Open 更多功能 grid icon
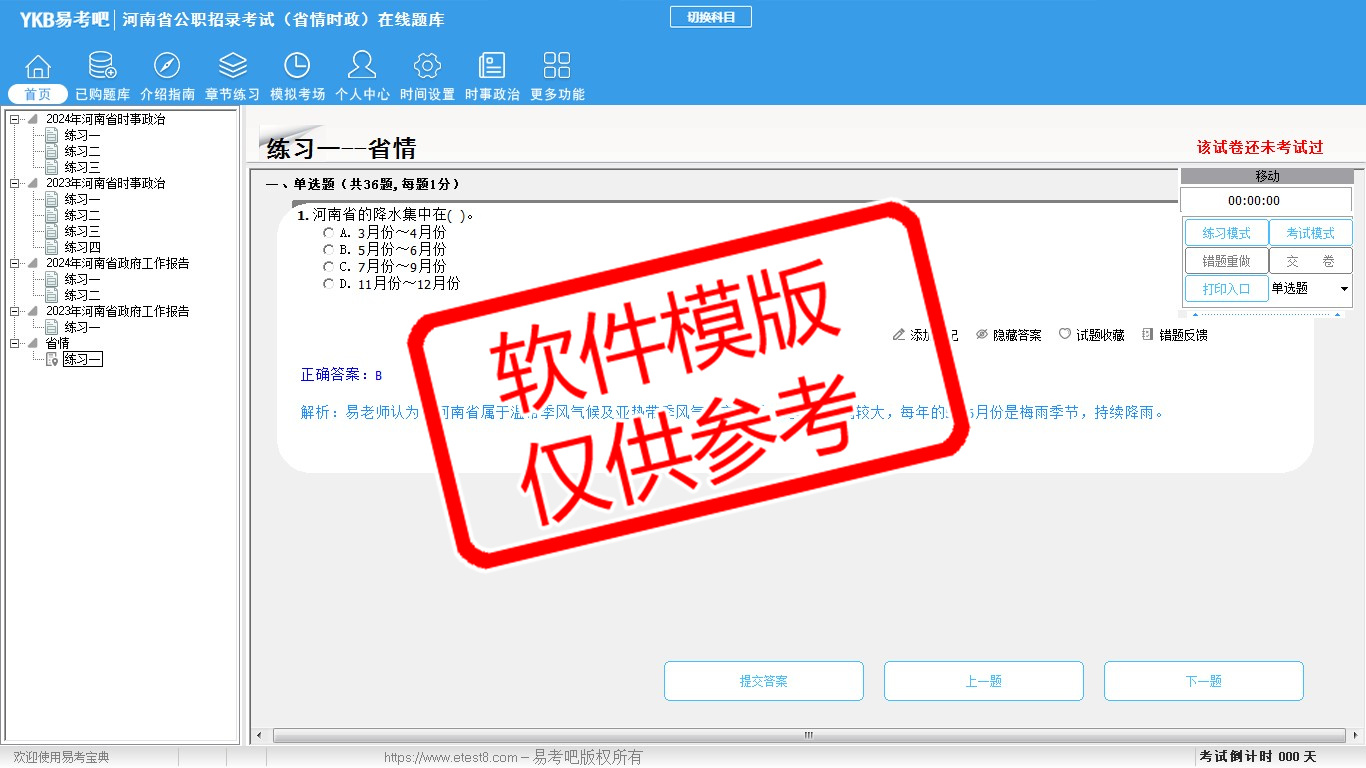1366x768 pixels. click(557, 66)
